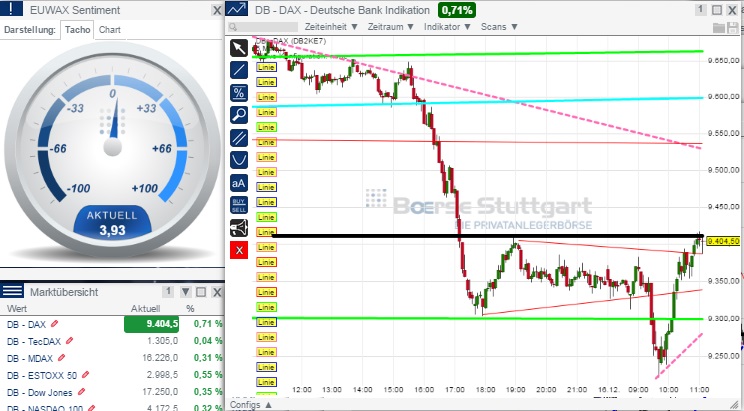The height and width of the screenshot is (411, 744).
Task: Click the pencil icon beside DB - ESTOXX 50
Action: click(85, 374)
